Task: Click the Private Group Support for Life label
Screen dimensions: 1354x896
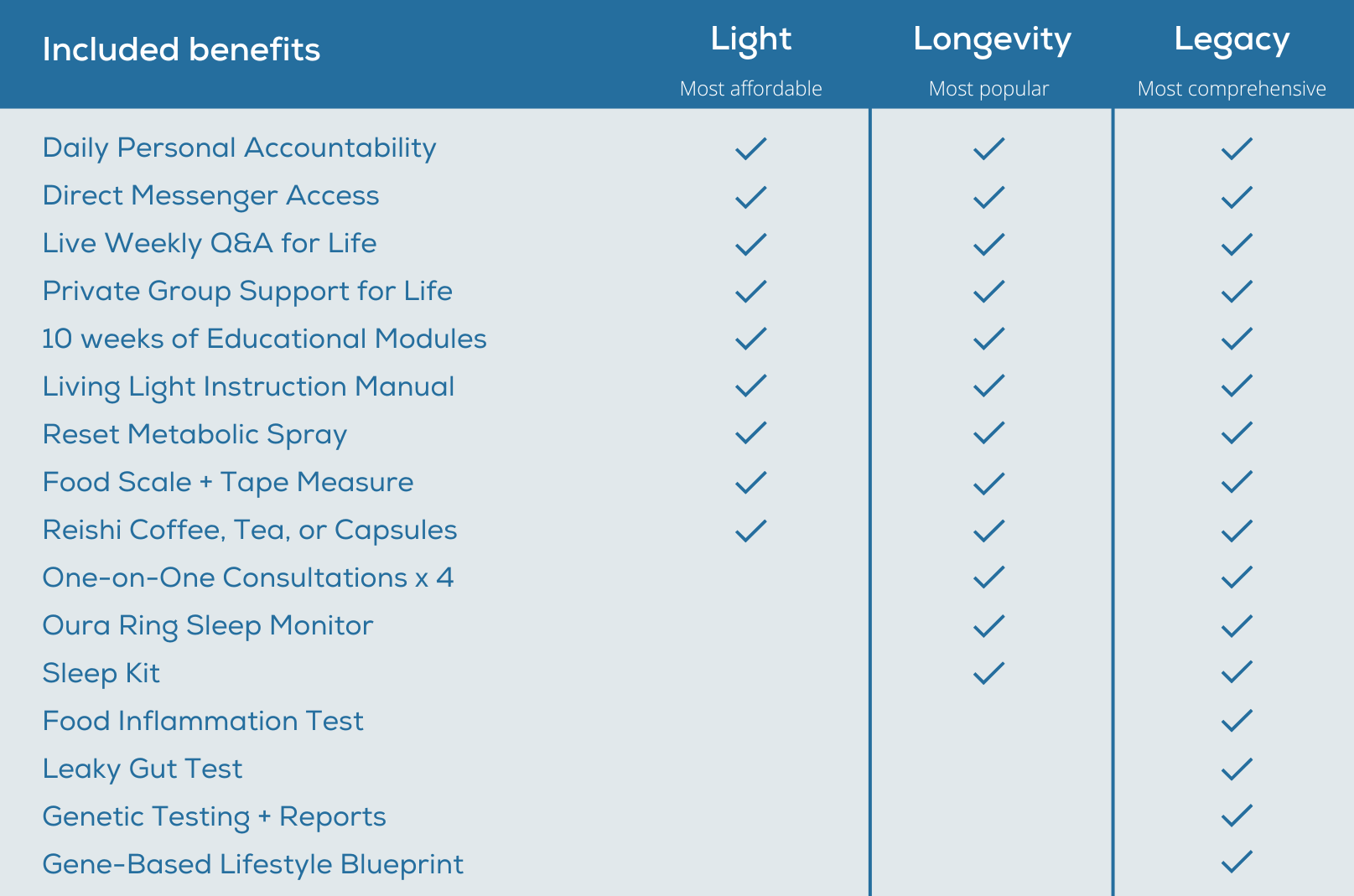Action: click(x=247, y=291)
